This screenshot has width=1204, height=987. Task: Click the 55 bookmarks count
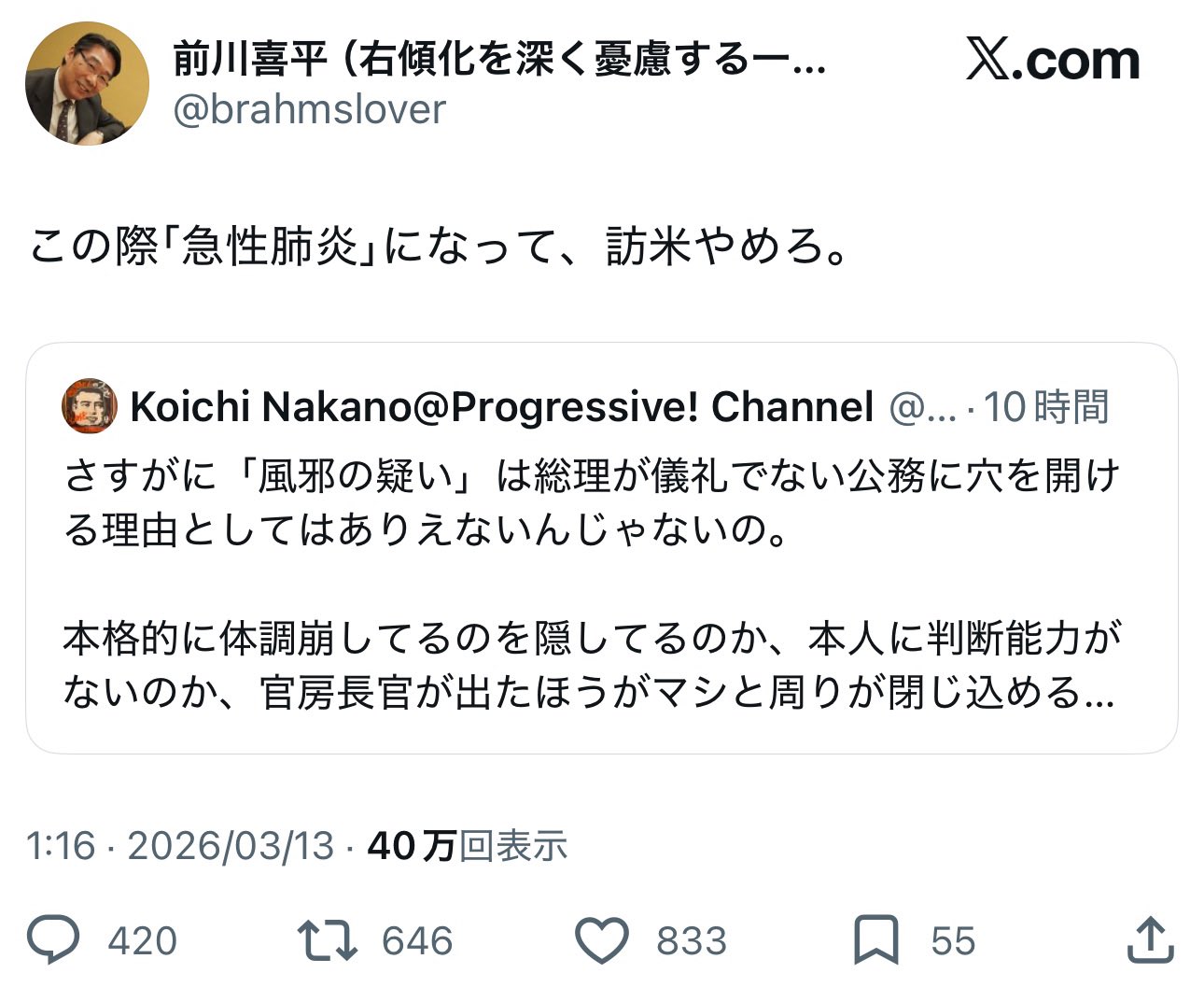click(952, 941)
